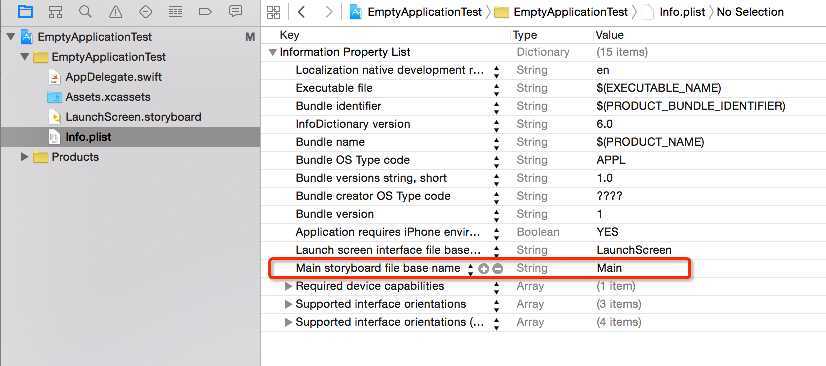
Task: Open the Issue navigator warning icon
Action: point(115,12)
